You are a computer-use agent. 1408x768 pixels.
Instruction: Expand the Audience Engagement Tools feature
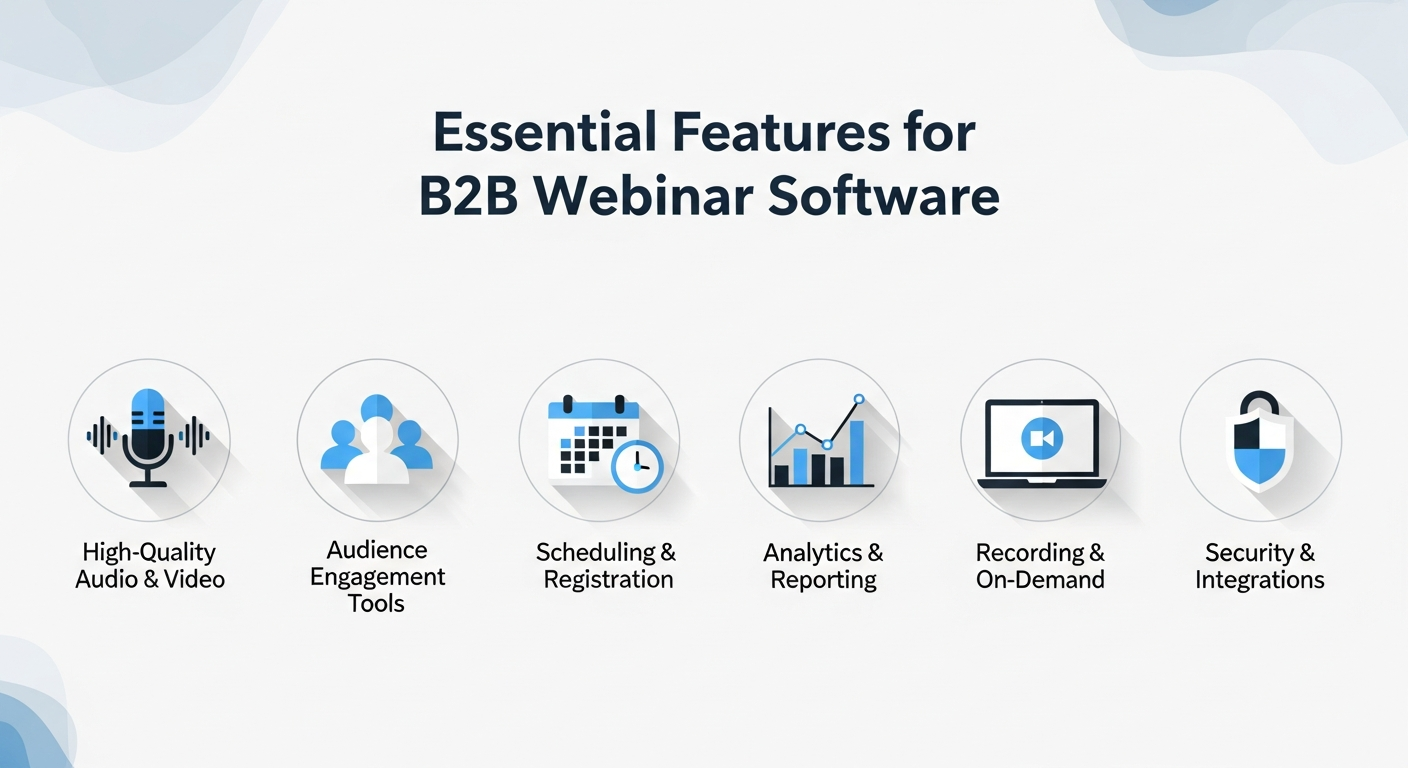[377, 577]
